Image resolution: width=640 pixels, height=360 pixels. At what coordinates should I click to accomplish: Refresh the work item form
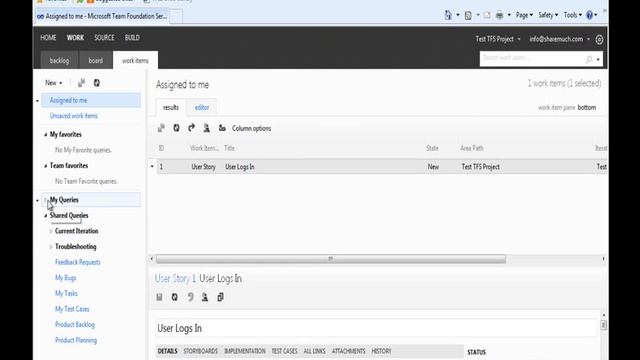(x=175, y=297)
